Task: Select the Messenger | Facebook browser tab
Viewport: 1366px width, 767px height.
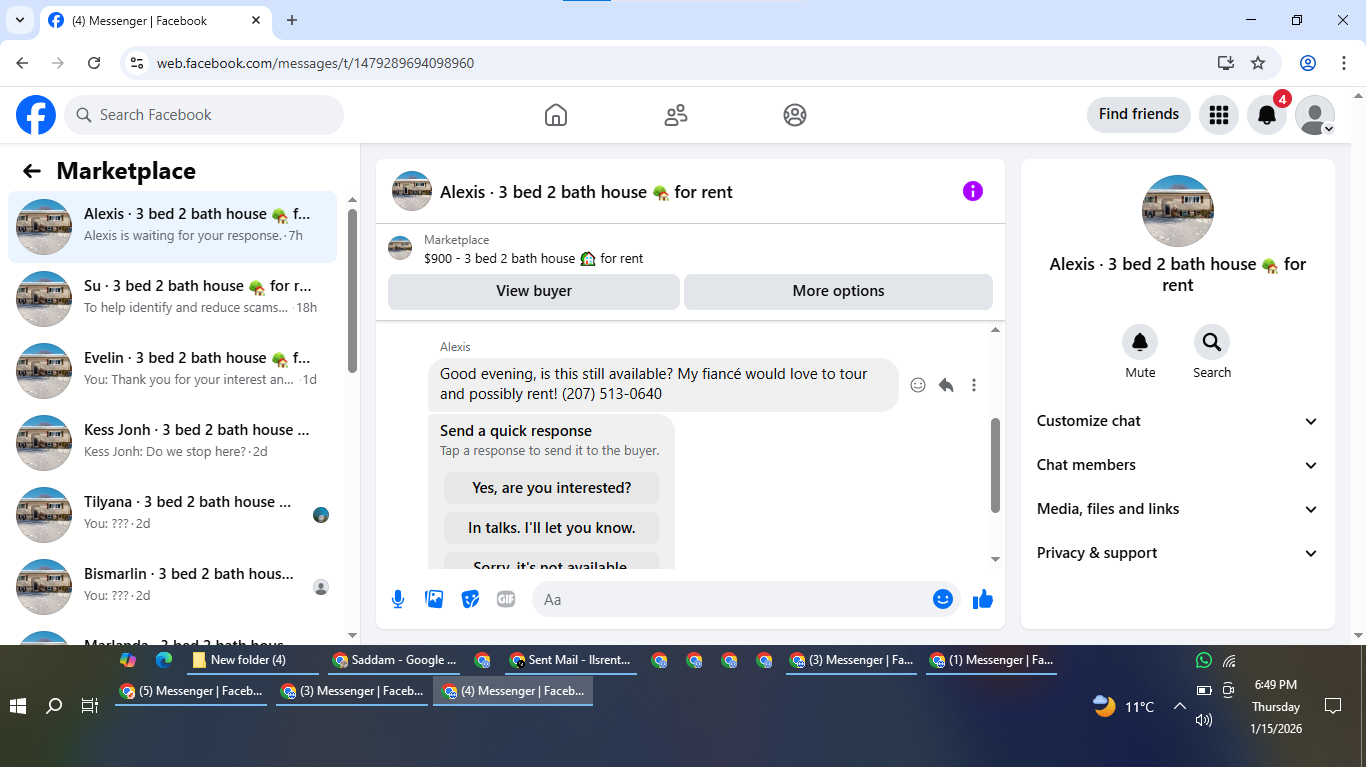Action: tap(155, 20)
